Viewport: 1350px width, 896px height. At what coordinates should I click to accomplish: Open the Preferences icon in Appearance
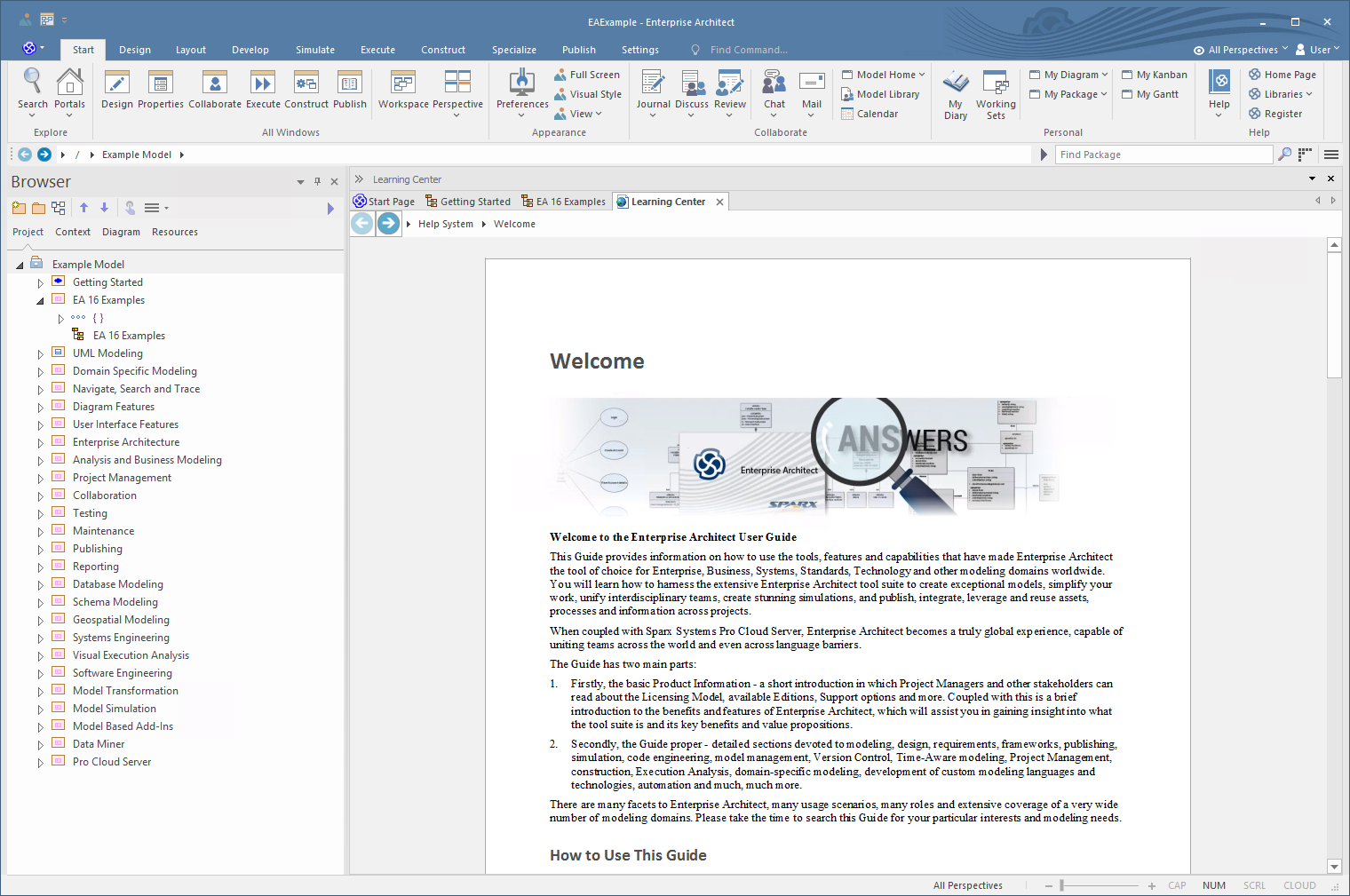click(x=522, y=84)
